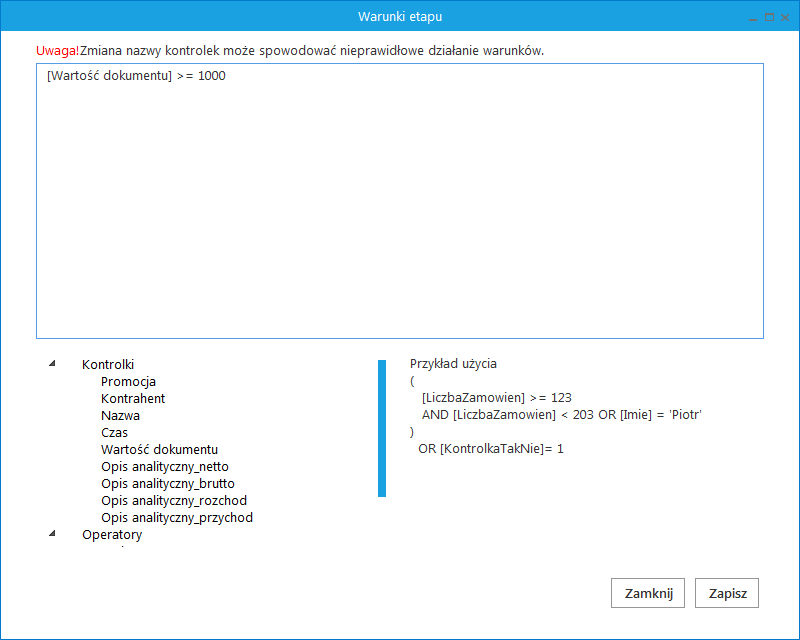This screenshot has height=640, width=800.
Task: Click the Przykład użycia heading
Action: 453,364
